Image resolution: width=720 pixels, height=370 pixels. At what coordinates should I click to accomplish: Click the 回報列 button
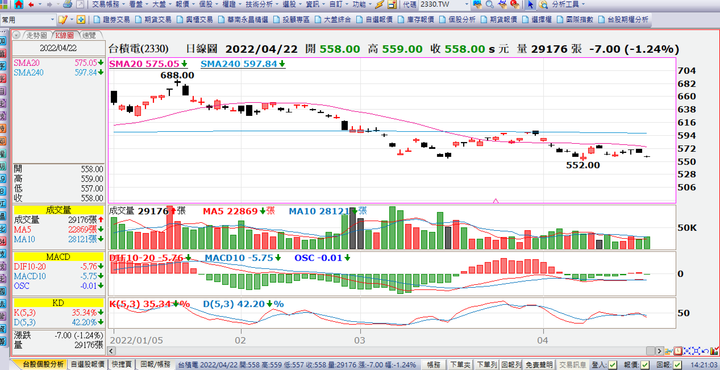coord(511,365)
